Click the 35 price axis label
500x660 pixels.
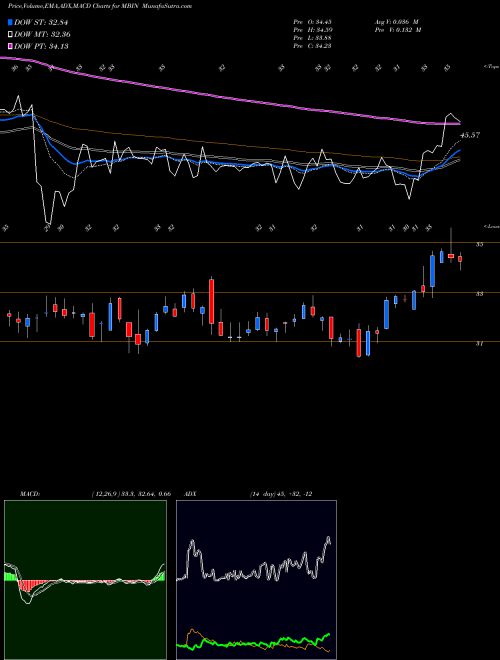pos(479,245)
